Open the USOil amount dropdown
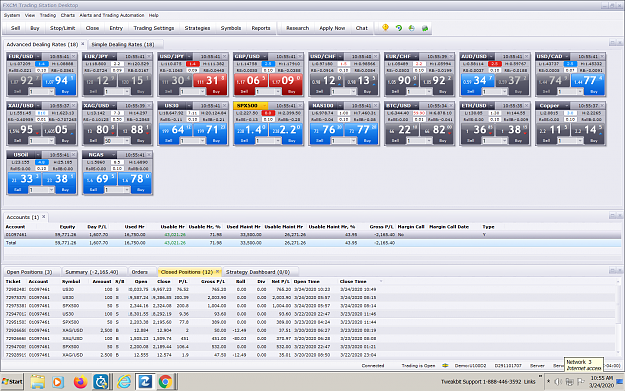The image size is (625, 391). click(x=51, y=190)
